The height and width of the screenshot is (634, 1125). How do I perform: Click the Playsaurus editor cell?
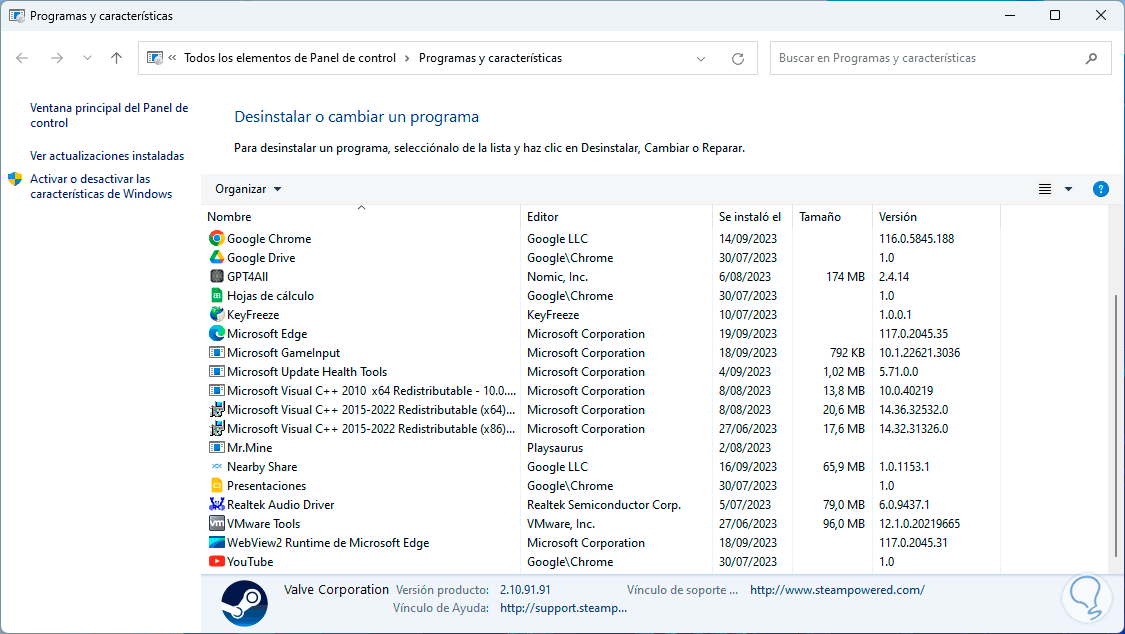555,448
